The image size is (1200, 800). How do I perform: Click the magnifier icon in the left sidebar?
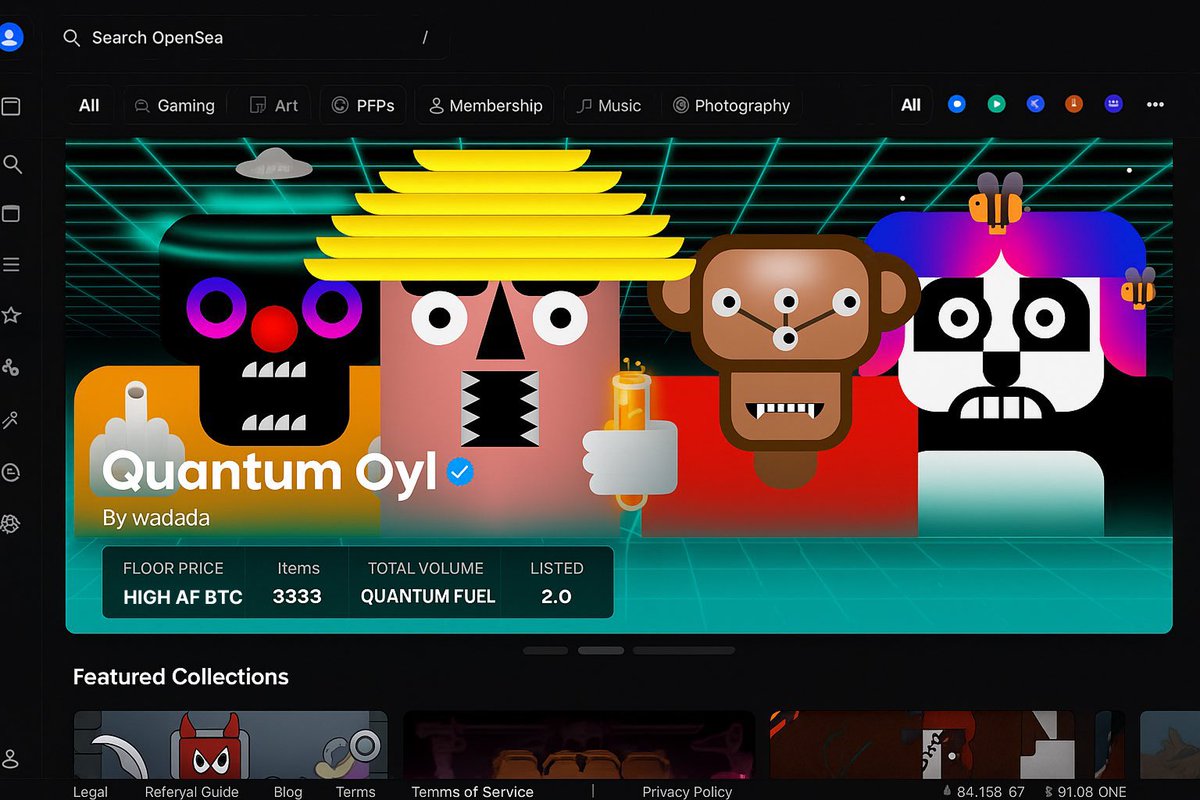tap(12, 164)
